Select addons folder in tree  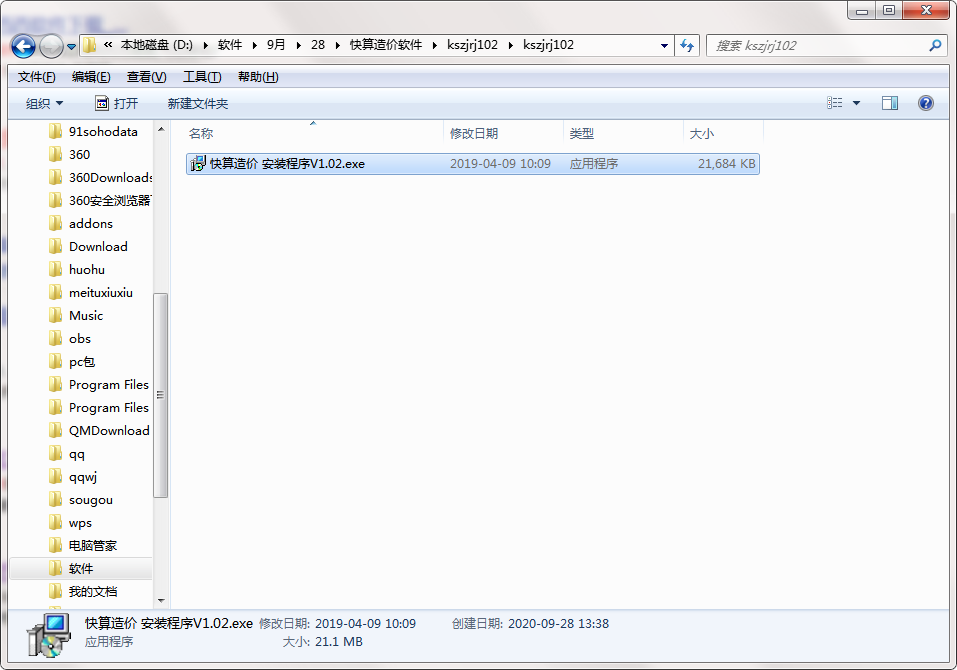pyautogui.click(x=91, y=224)
